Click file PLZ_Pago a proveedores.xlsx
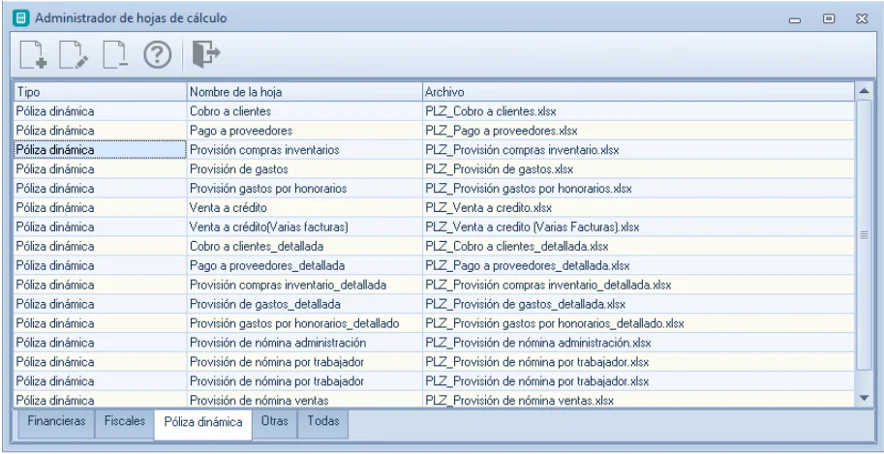 click(501, 131)
